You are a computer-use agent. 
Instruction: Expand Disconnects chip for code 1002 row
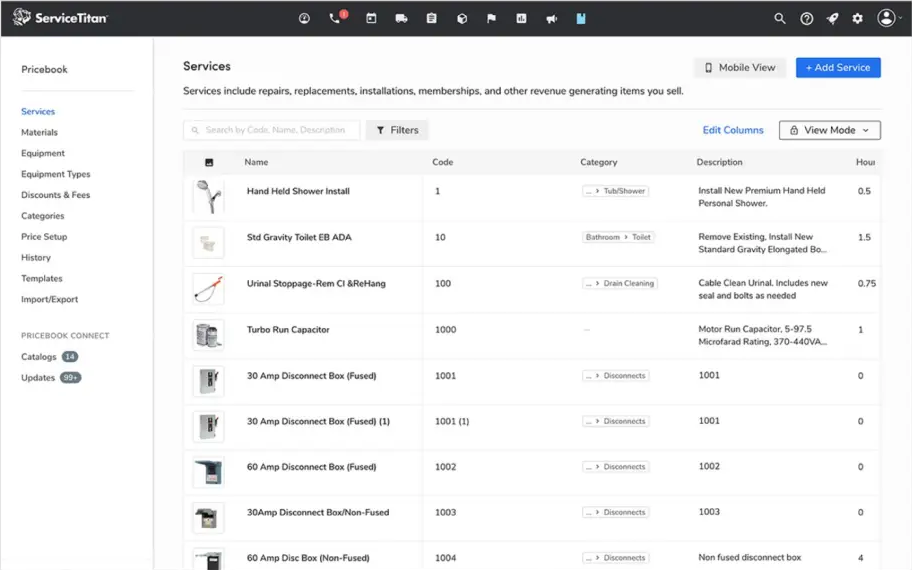(x=615, y=466)
